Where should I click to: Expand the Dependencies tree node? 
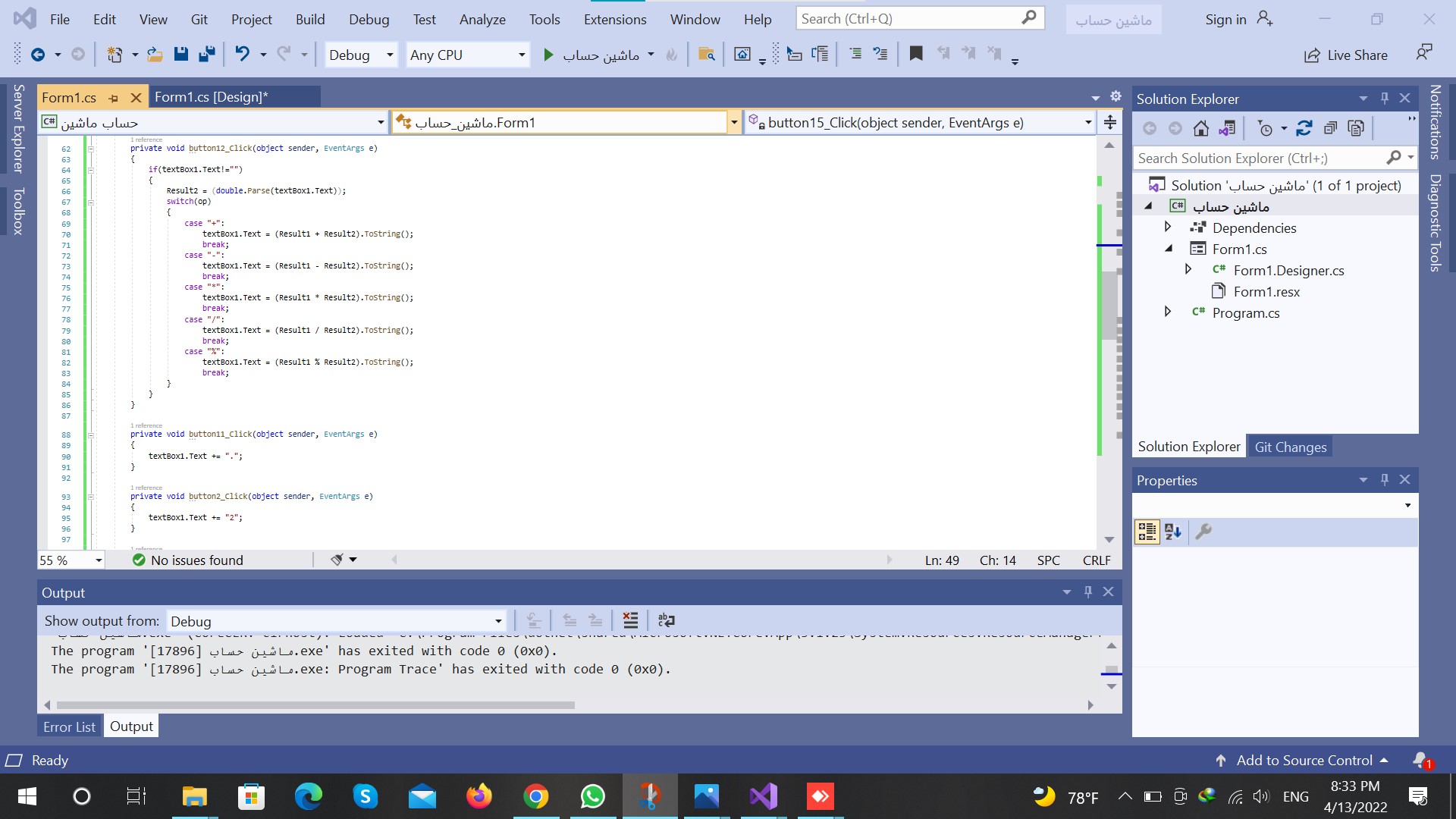1168,227
